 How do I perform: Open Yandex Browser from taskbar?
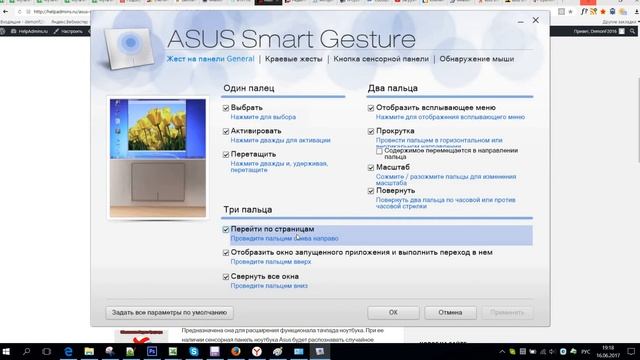257,351
